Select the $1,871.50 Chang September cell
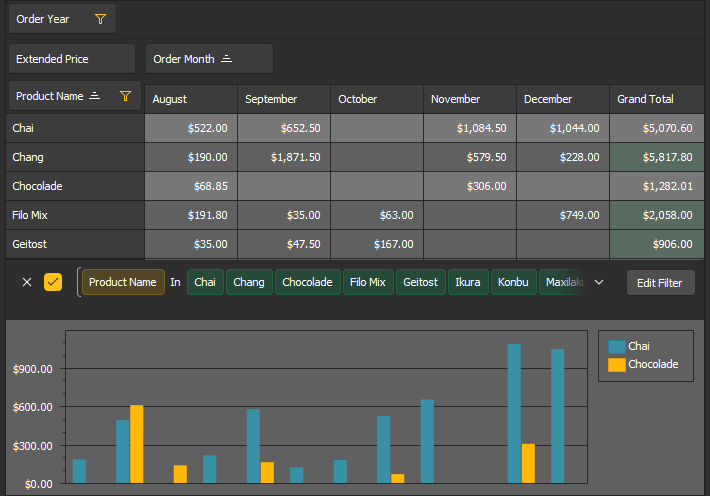This screenshot has width=710, height=496. pos(284,157)
